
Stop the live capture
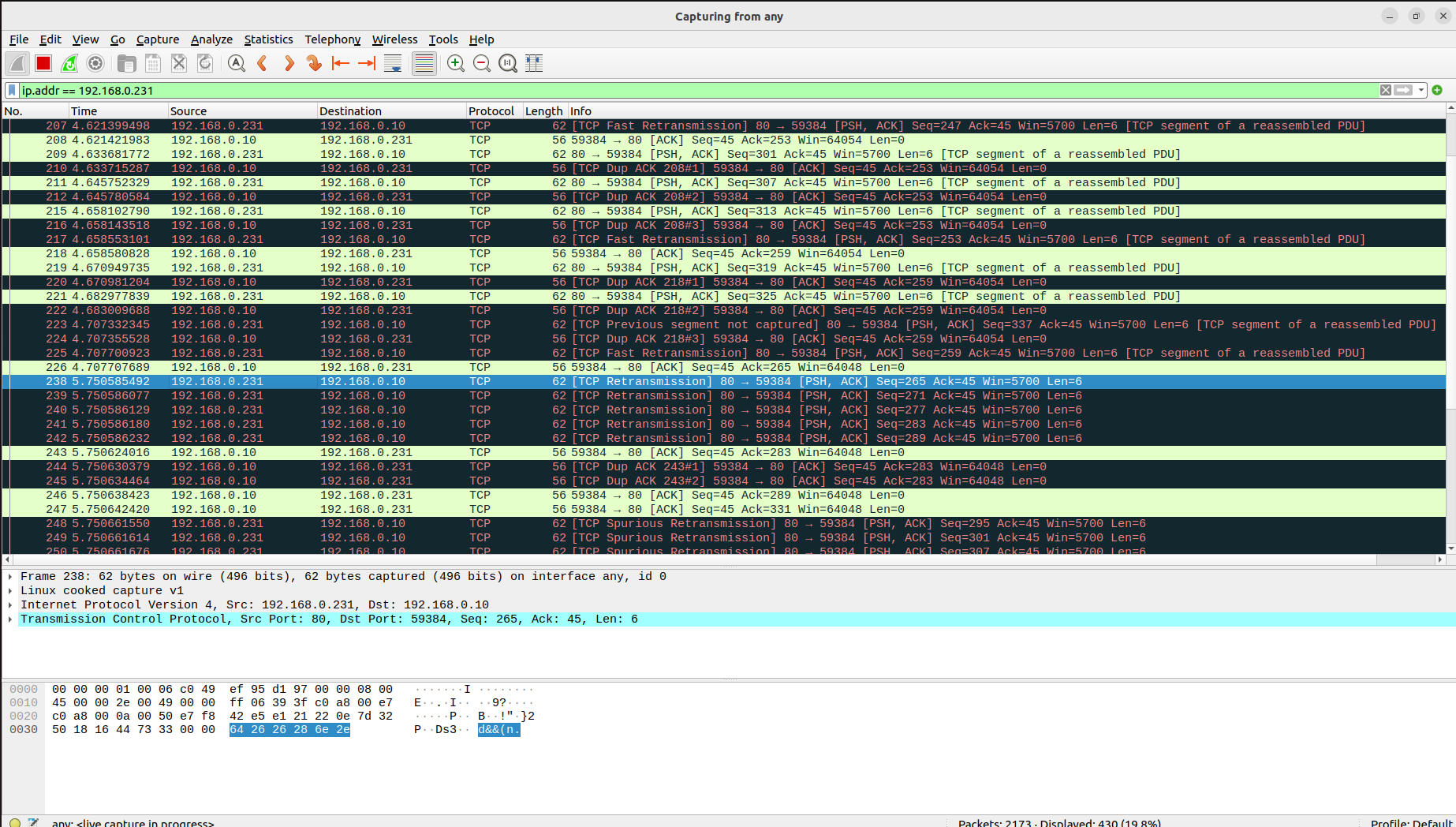pyautogui.click(x=43, y=63)
